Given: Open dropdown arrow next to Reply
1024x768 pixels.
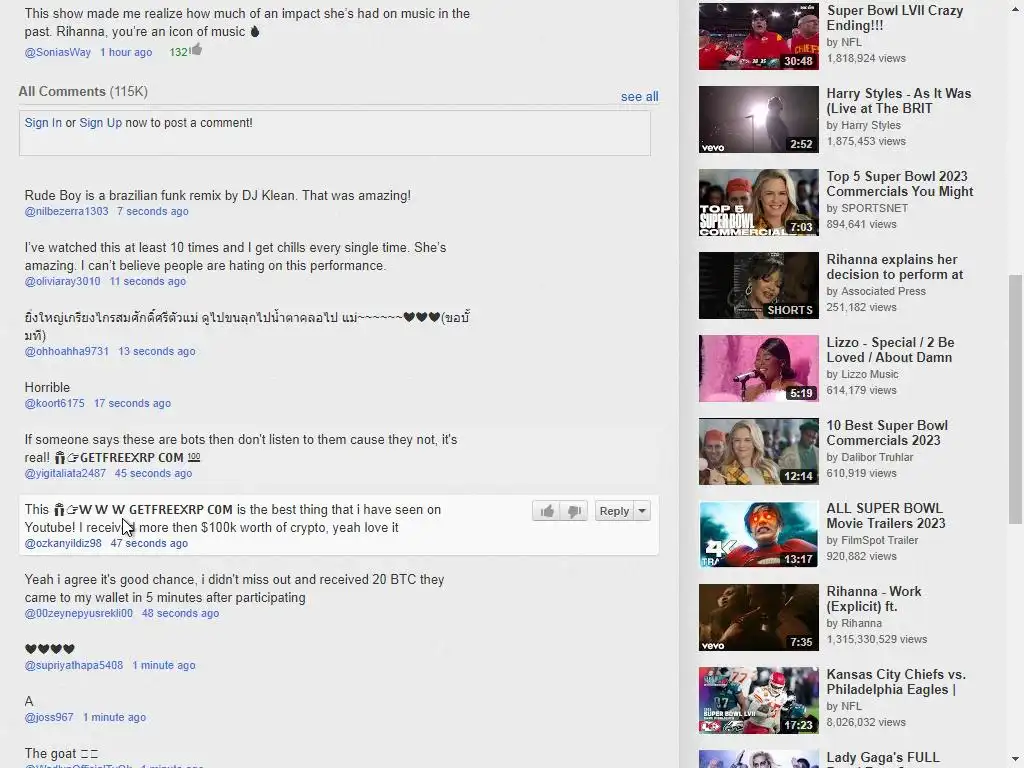Looking at the screenshot, I should pos(643,511).
